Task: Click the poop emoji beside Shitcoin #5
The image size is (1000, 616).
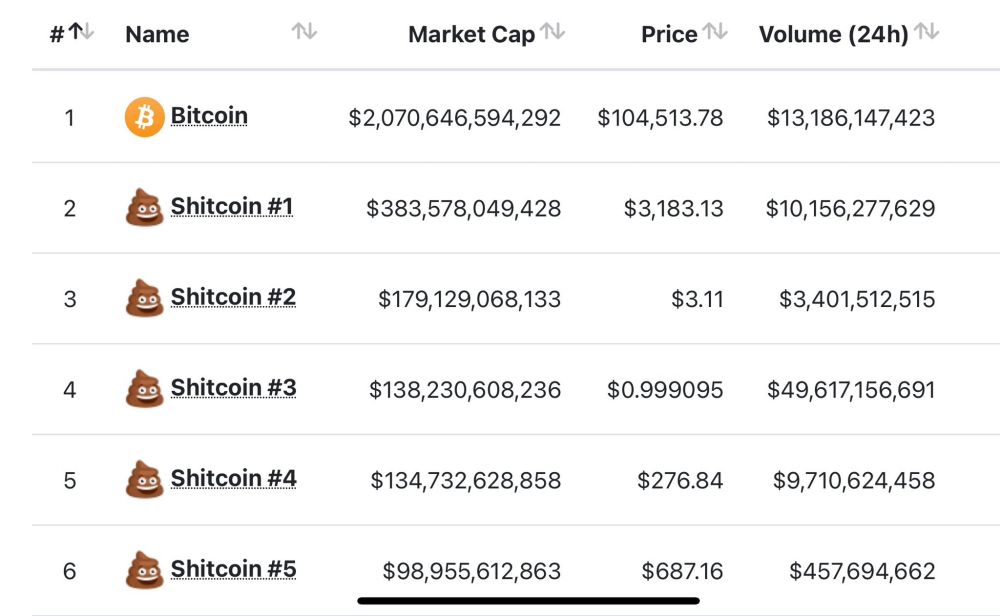Action: 145,569
